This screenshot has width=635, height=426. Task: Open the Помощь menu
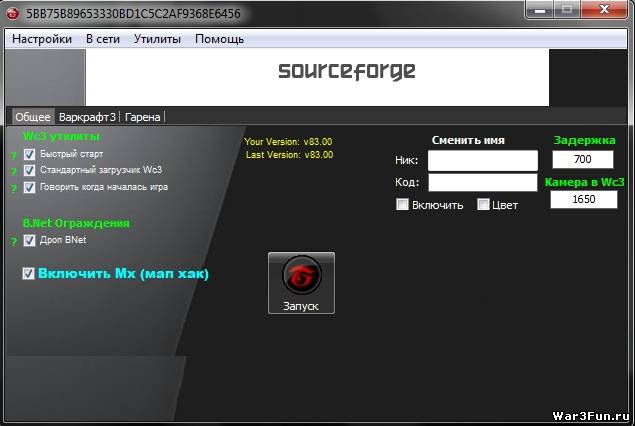(x=219, y=39)
